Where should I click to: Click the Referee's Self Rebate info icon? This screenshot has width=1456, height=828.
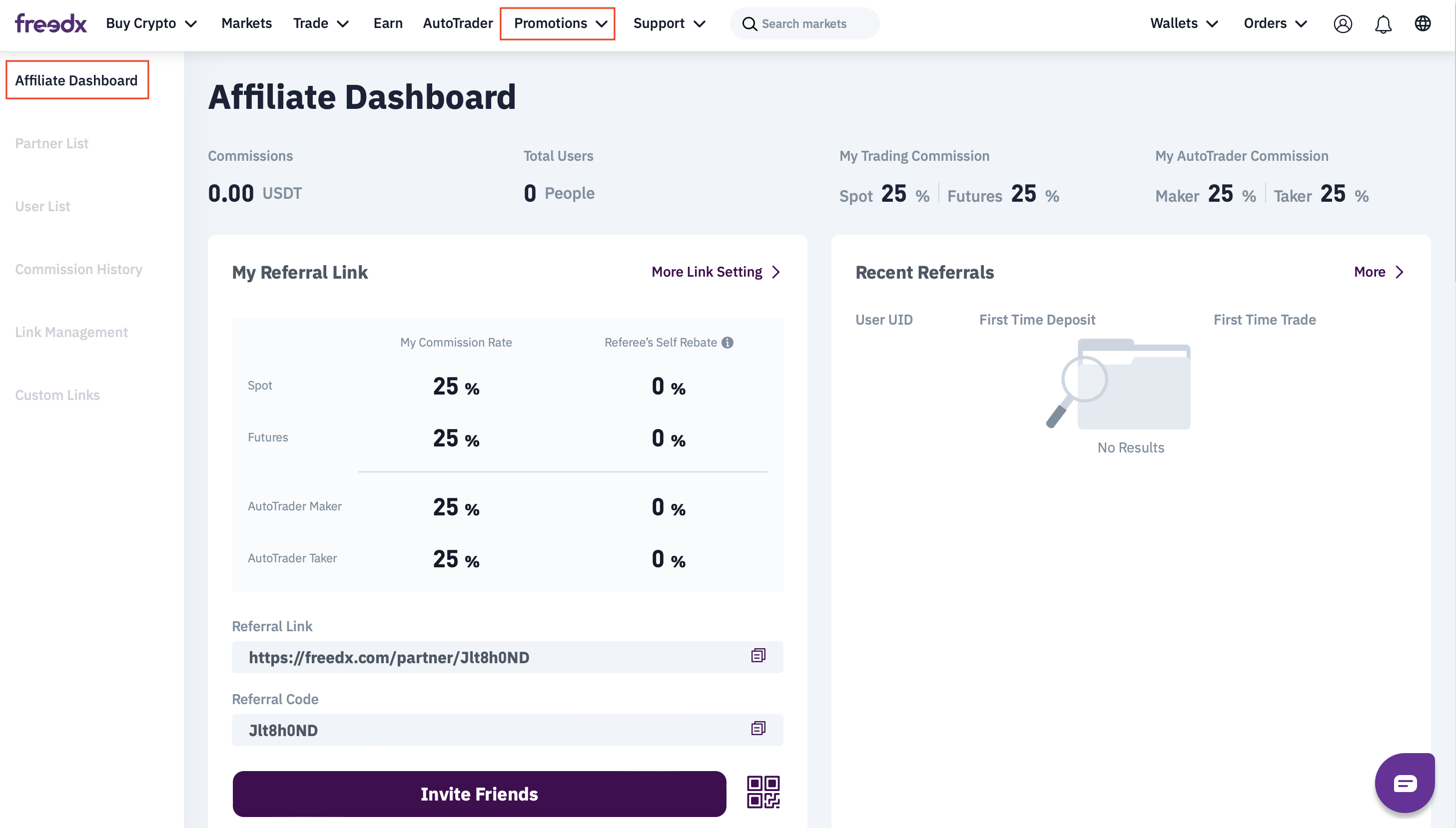click(727, 343)
